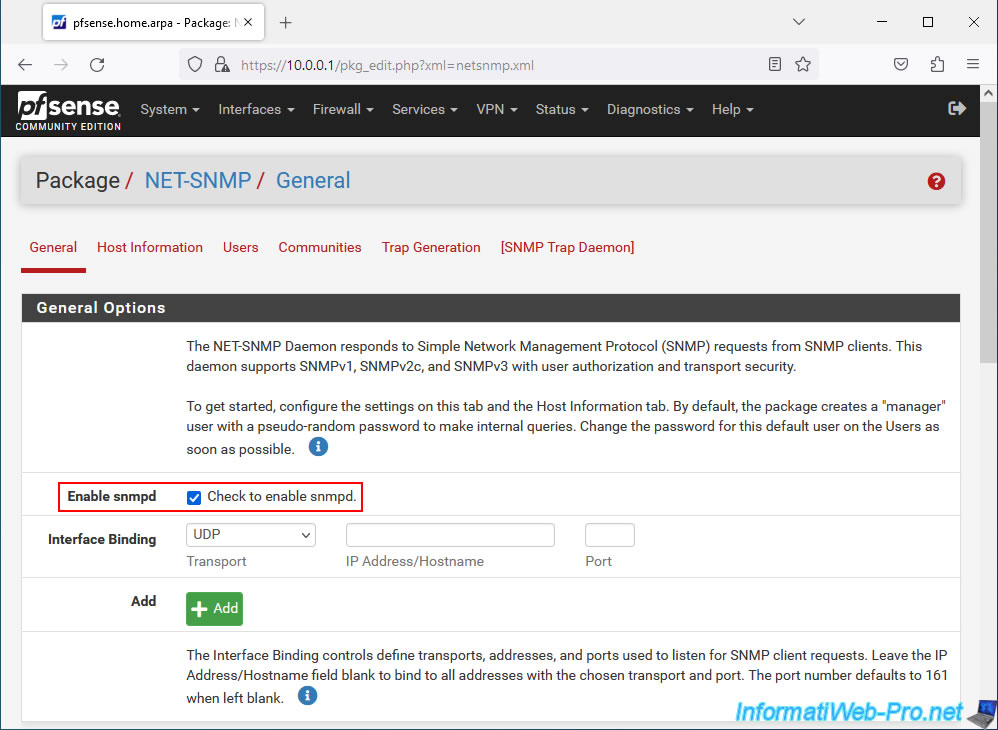List all tabs chevron
The image size is (998, 730).
pos(799,22)
